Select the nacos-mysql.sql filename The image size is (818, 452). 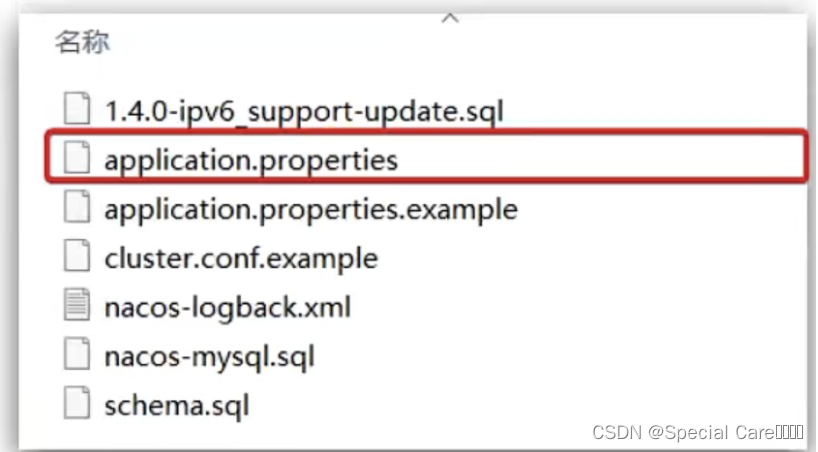tap(210, 357)
